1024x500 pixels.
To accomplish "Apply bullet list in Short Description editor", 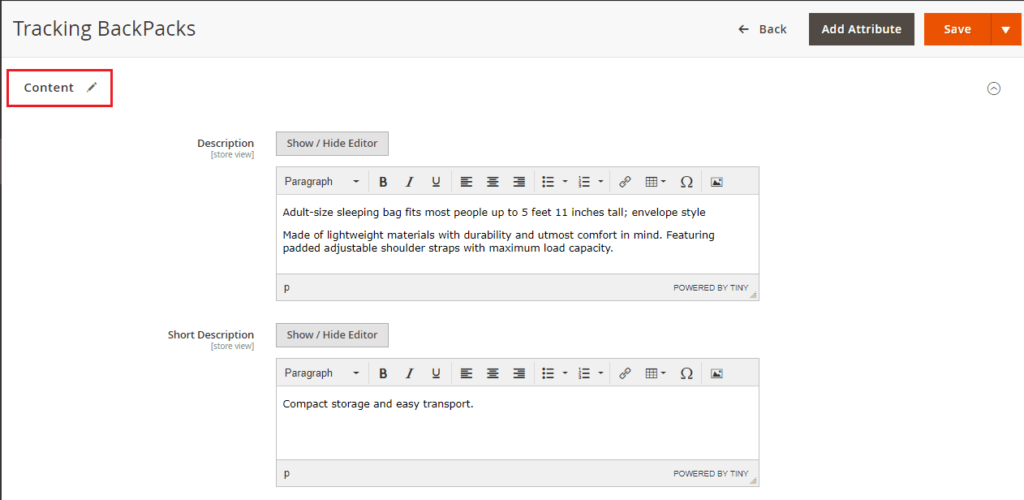I will click(549, 373).
